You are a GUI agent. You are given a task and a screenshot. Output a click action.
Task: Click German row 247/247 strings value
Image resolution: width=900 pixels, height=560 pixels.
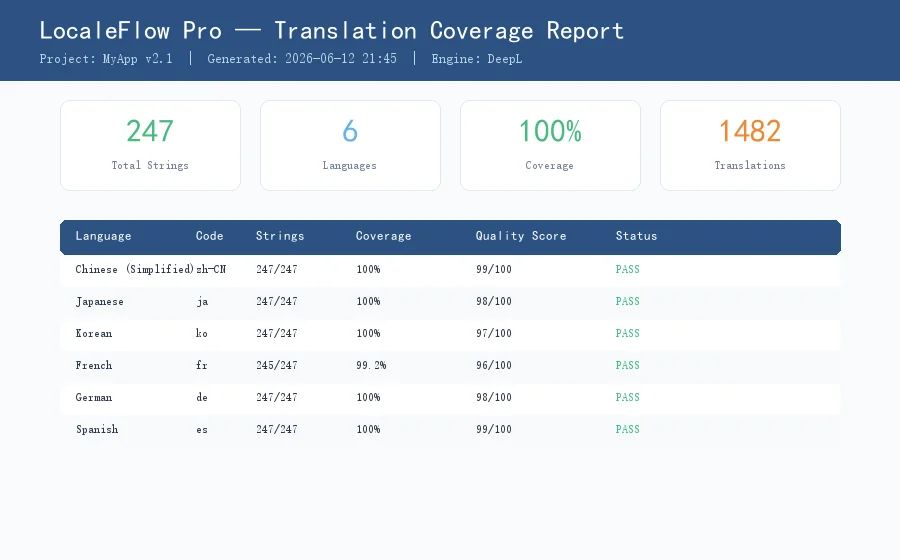point(277,397)
